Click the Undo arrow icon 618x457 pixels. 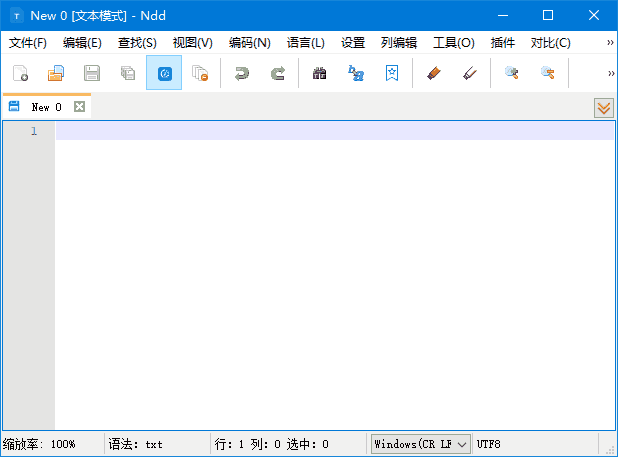coord(241,73)
